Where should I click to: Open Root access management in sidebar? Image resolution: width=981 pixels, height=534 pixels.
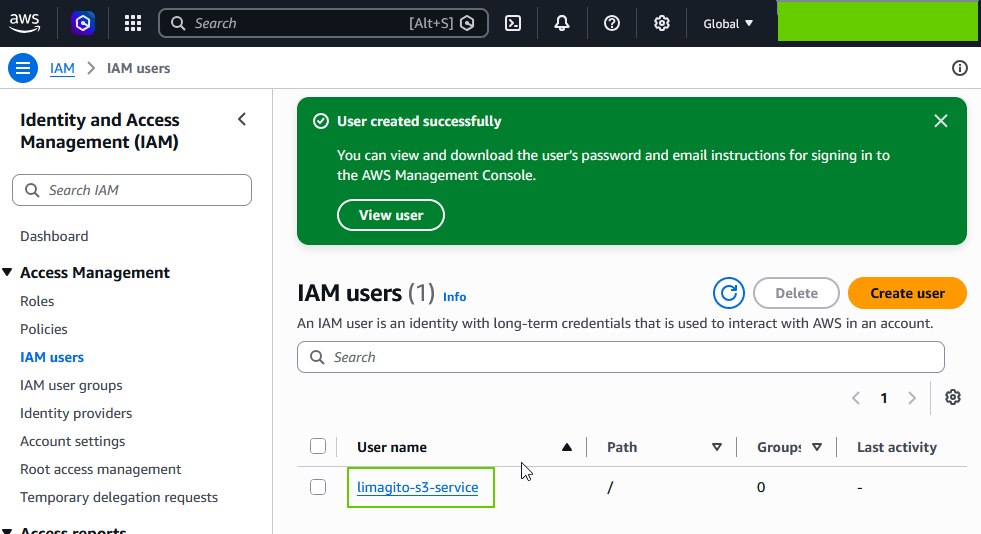[x=101, y=470]
